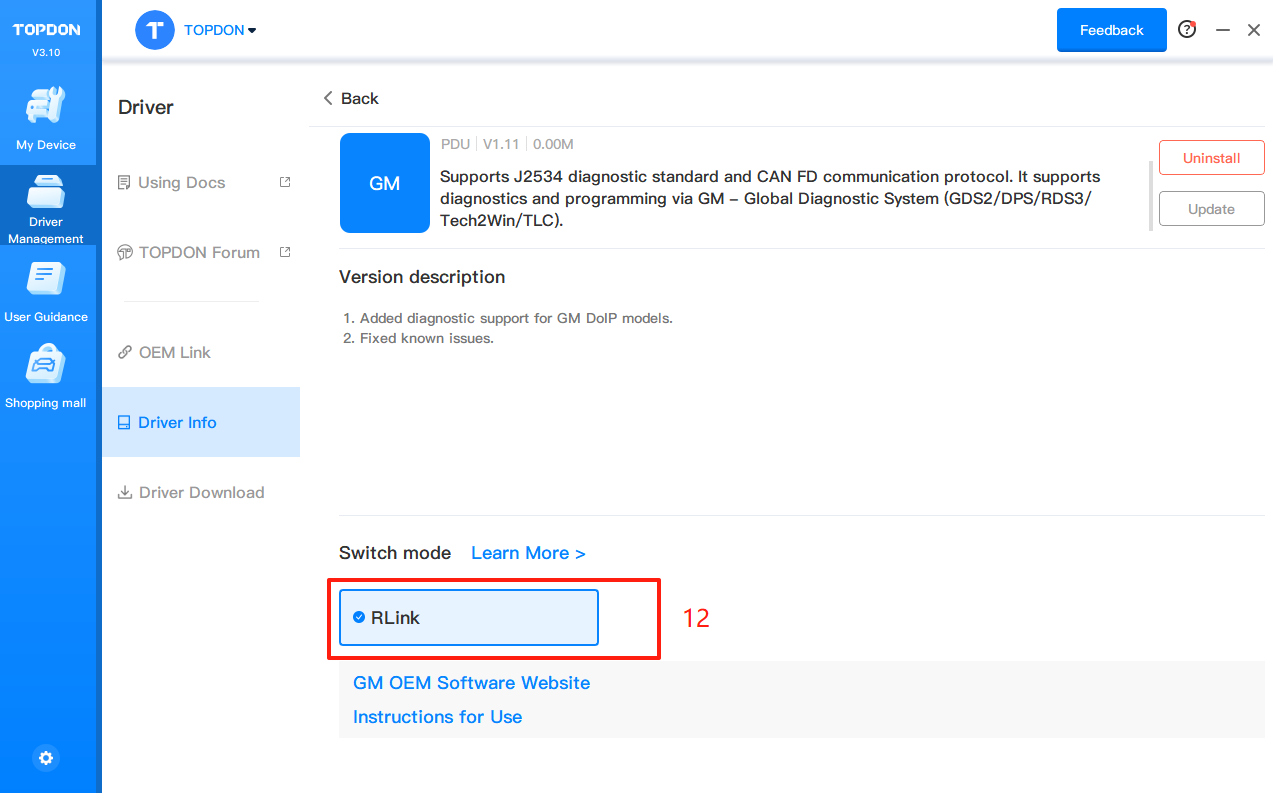1273x793 pixels.
Task: Open GM OEM Software Website link
Action: [x=471, y=683]
